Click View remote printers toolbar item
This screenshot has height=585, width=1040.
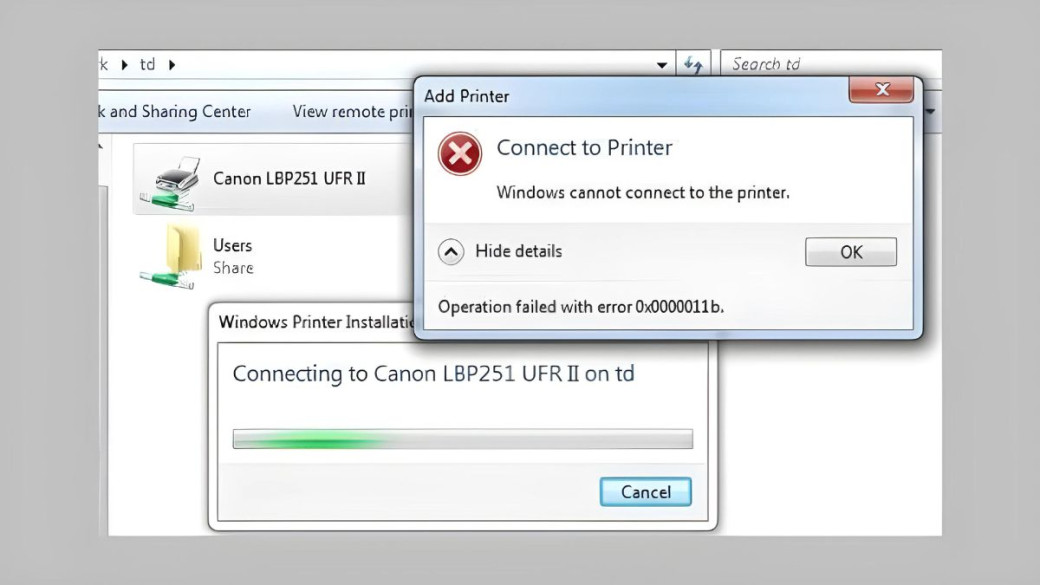click(353, 111)
